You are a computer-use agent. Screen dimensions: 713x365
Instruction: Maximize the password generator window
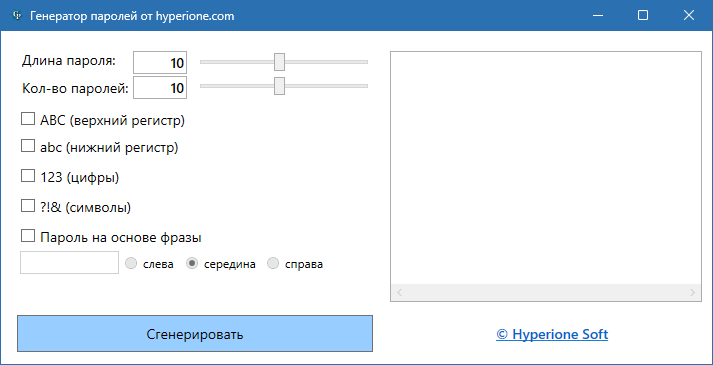tap(643, 15)
